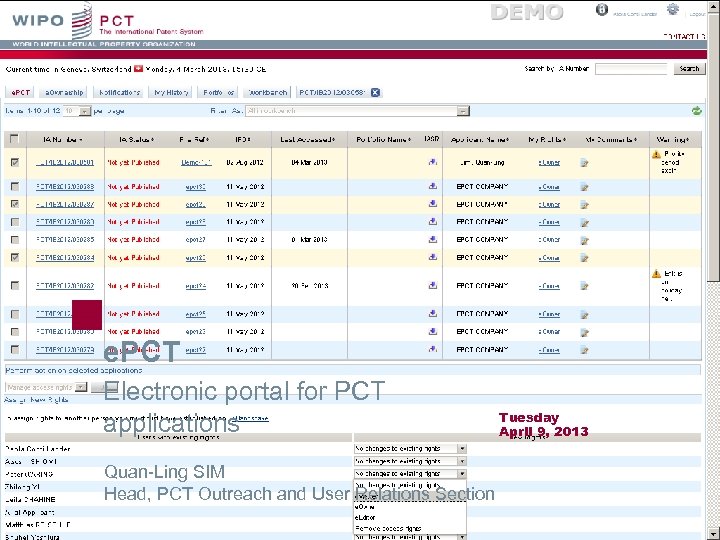The height and width of the screenshot is (540, 720).
Task: Click the green refresh list icon
Action: tap(697, 111)
